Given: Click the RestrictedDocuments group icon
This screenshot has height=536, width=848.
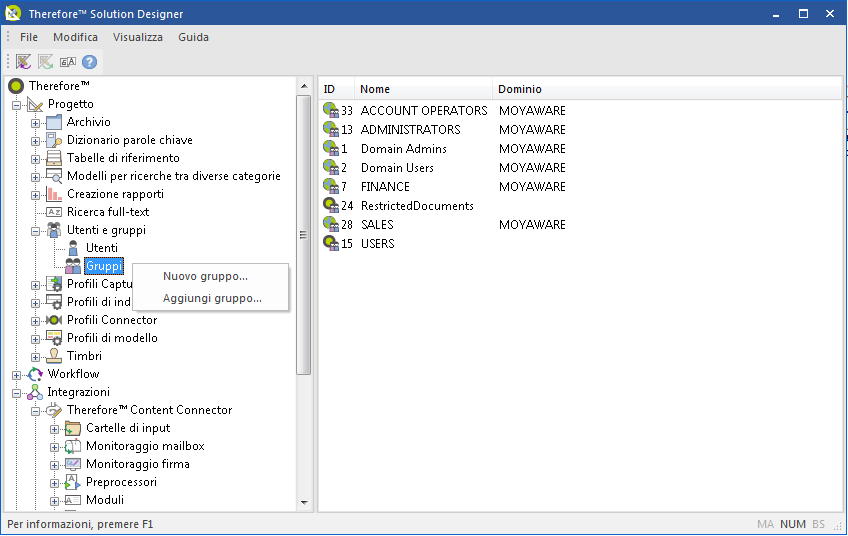Looking at the screenshot, I should pyautogui.click(x=330, y=206).
